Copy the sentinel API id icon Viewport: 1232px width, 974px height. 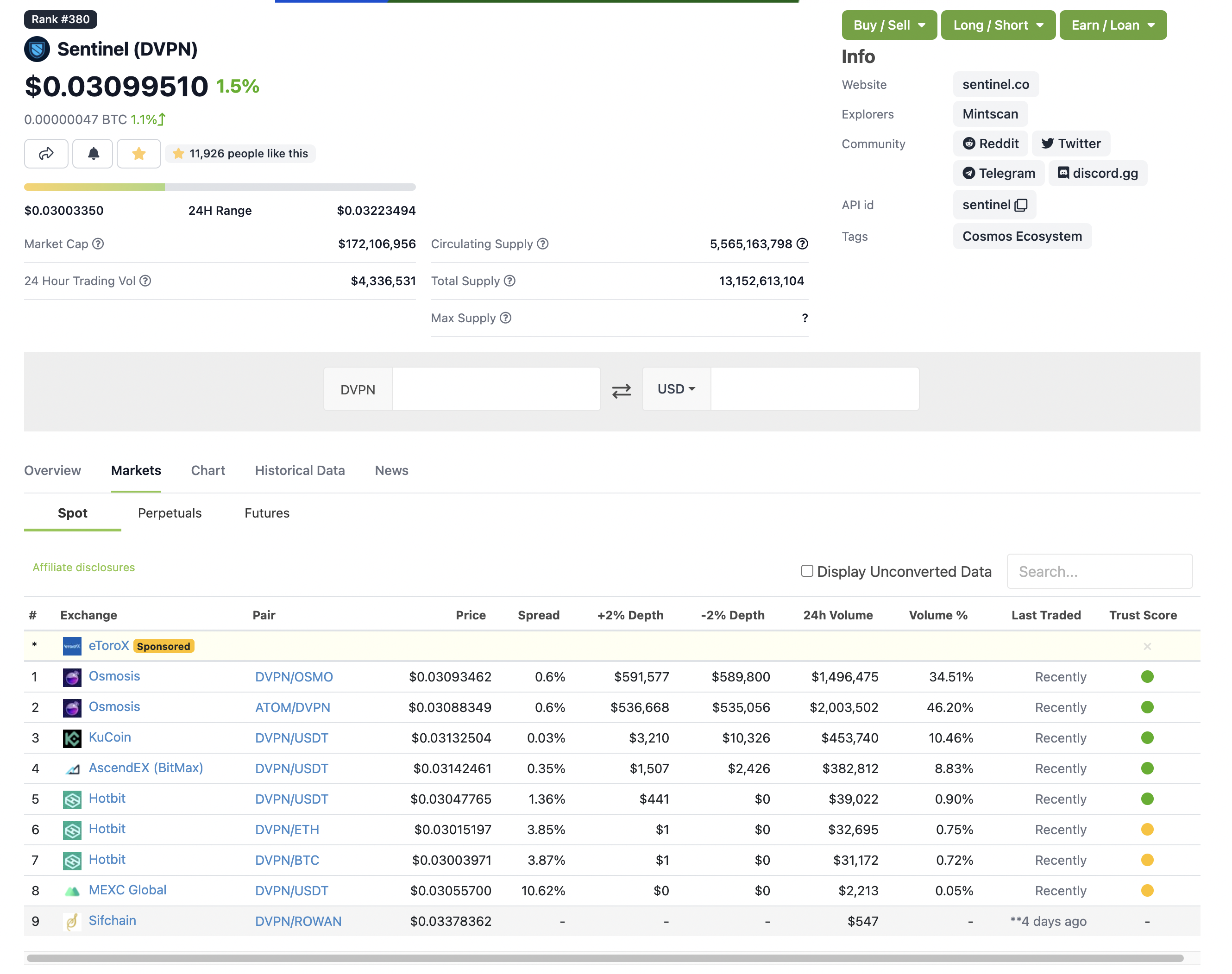coord(1021,205)
